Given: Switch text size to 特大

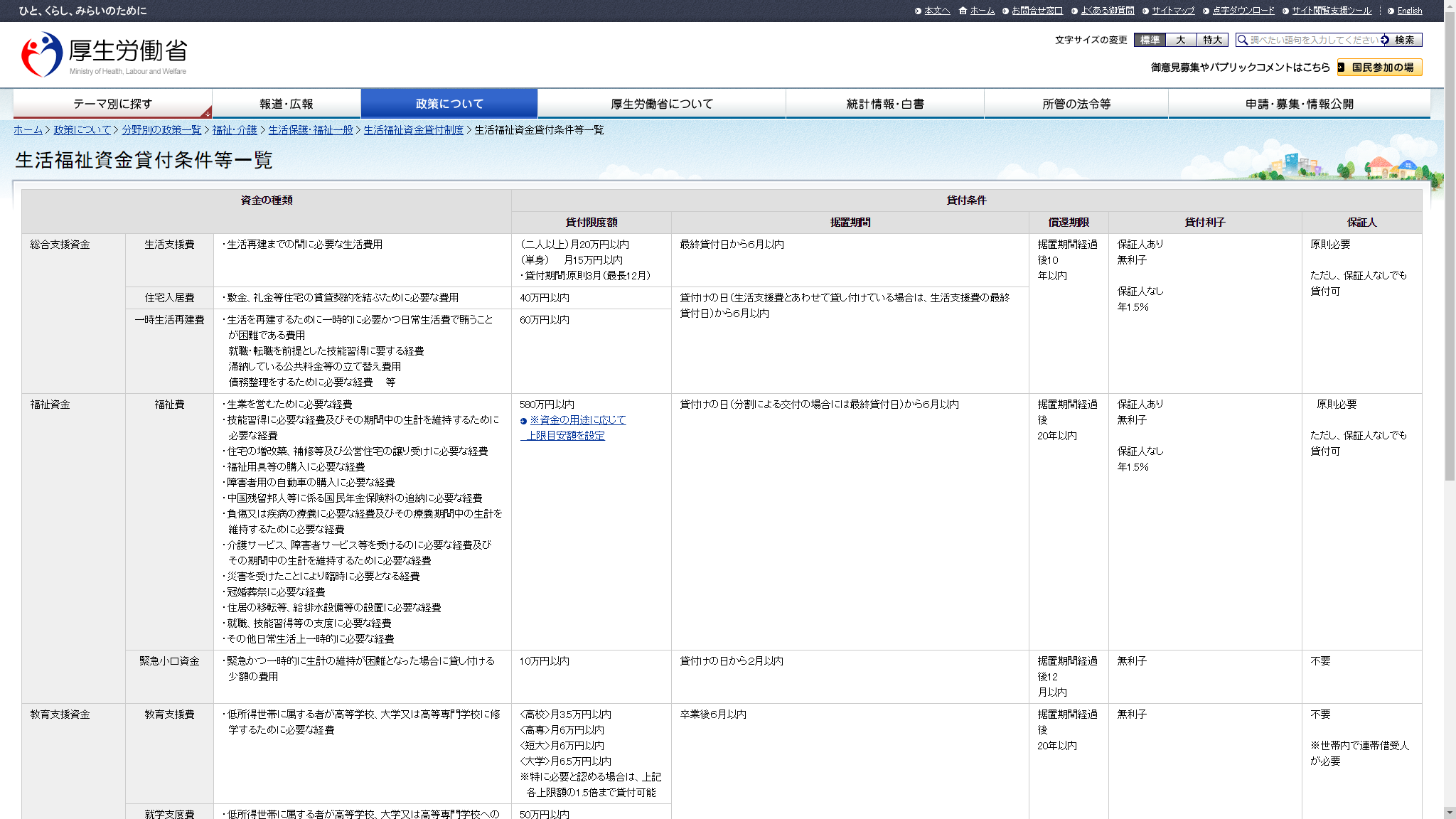Looking at the screenshot, I should (x=1212, y=41).
